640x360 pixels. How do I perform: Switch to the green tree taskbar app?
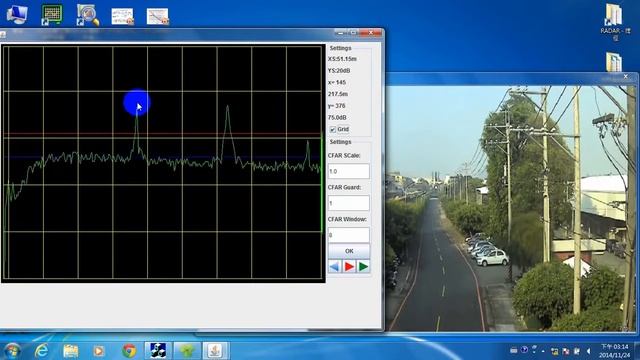187,351
